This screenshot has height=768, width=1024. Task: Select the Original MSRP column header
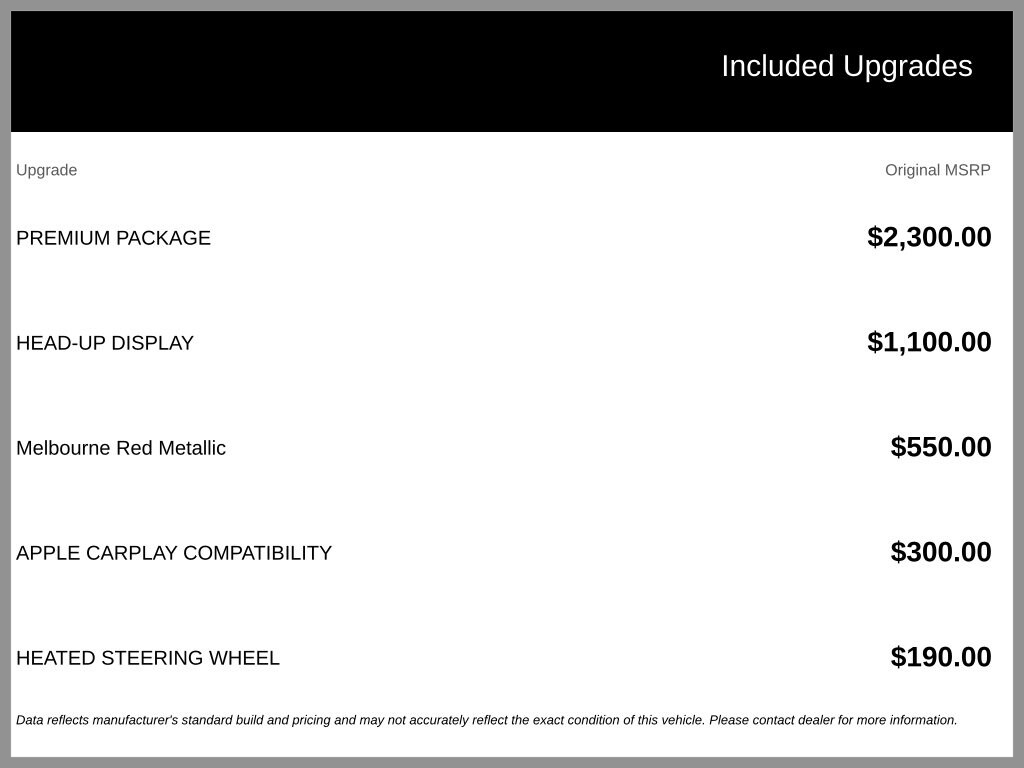click(x=937, y=170)
